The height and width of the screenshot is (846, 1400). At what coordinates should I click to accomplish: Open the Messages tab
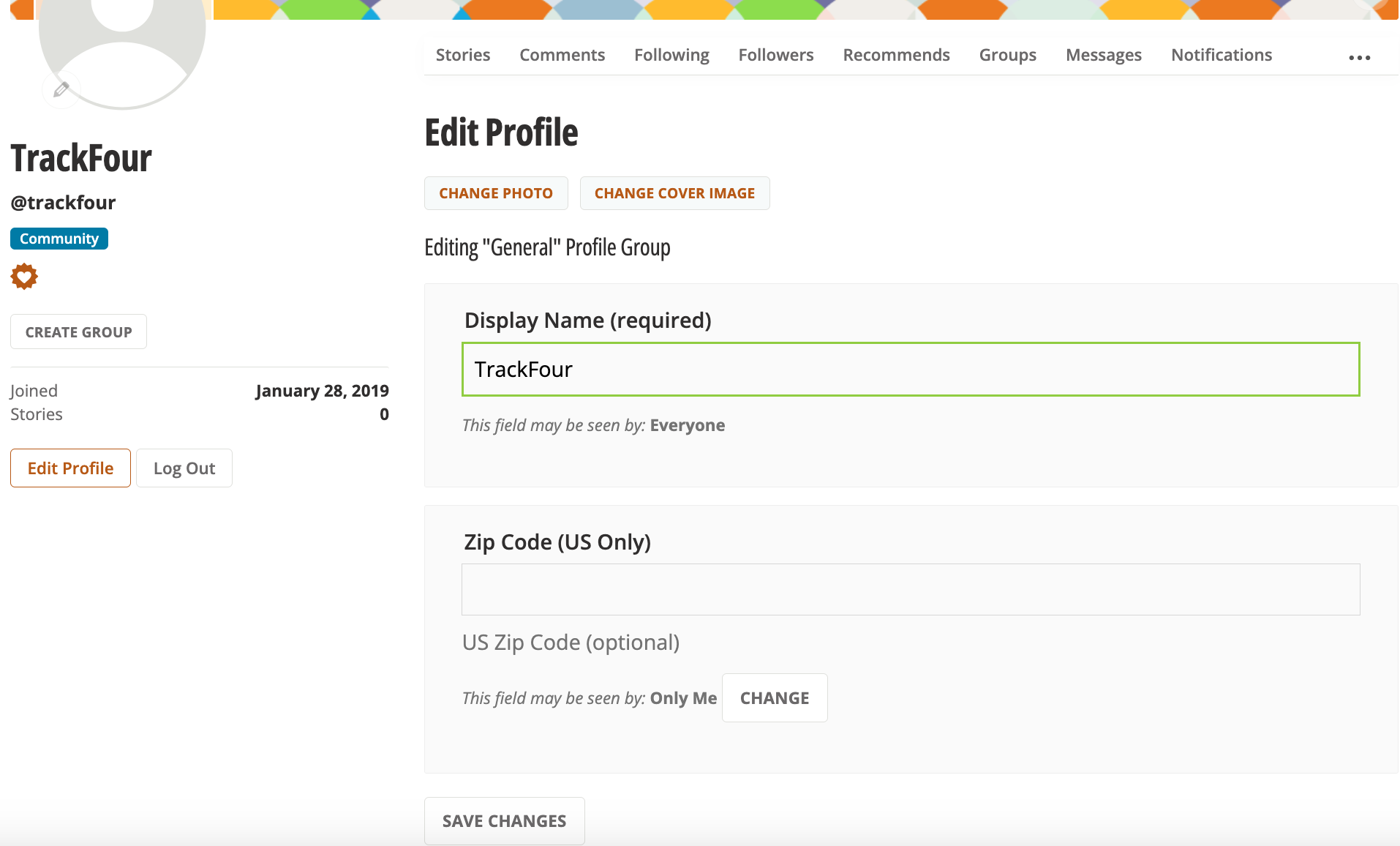(1103, 55)
